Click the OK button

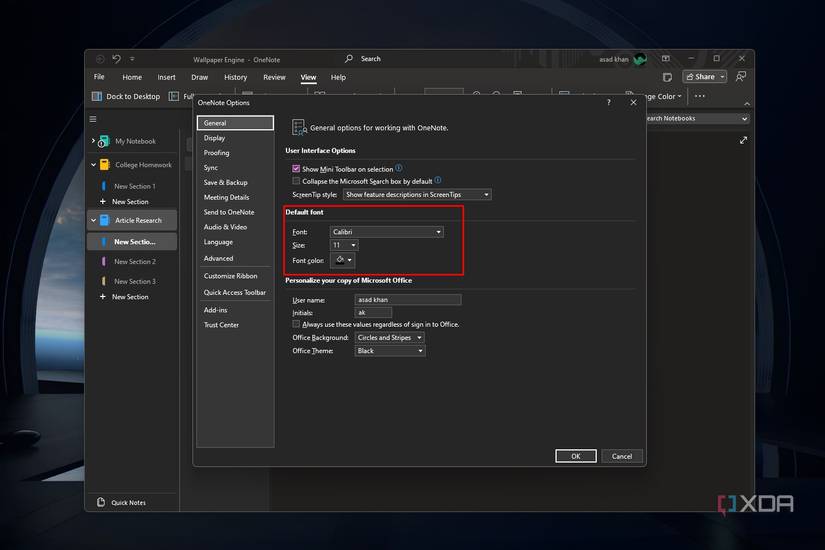(x=575, y=456)
